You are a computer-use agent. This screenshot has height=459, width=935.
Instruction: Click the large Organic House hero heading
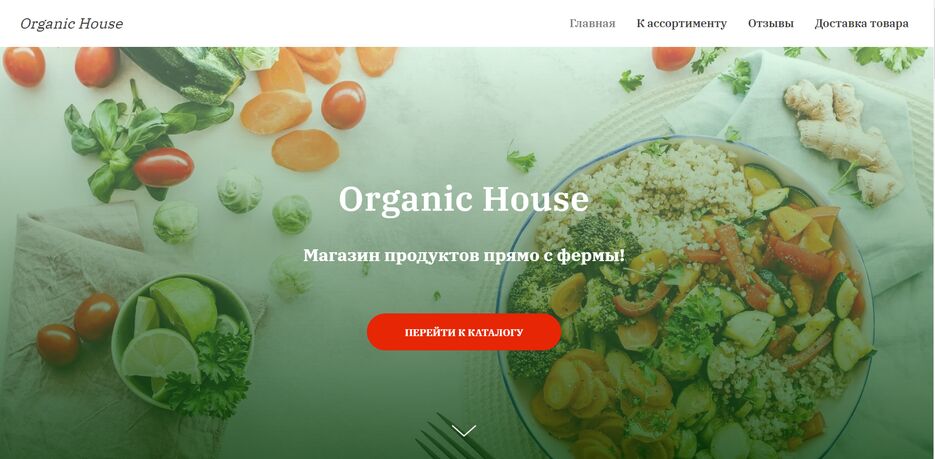click(x=463, y=199)
